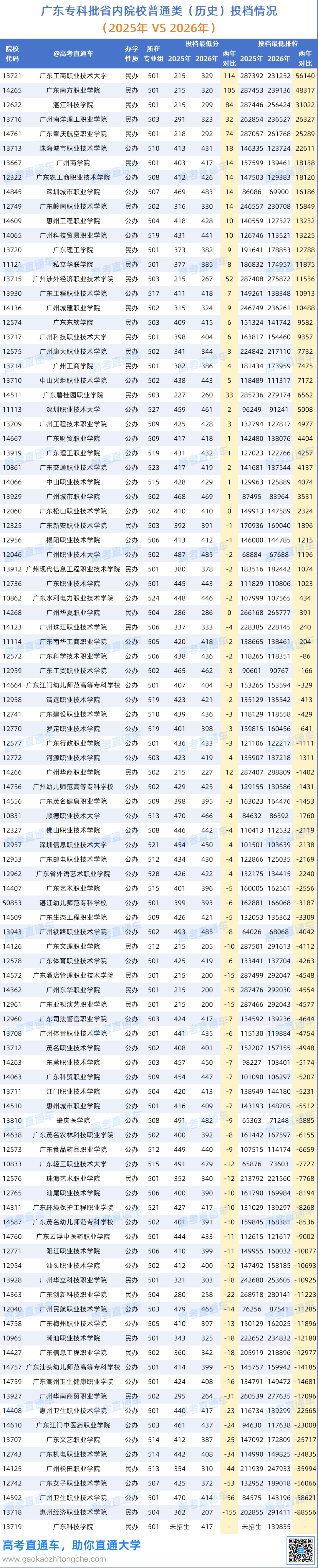
Task: Select 广东理工学院 row
Action: pos(159,250)
